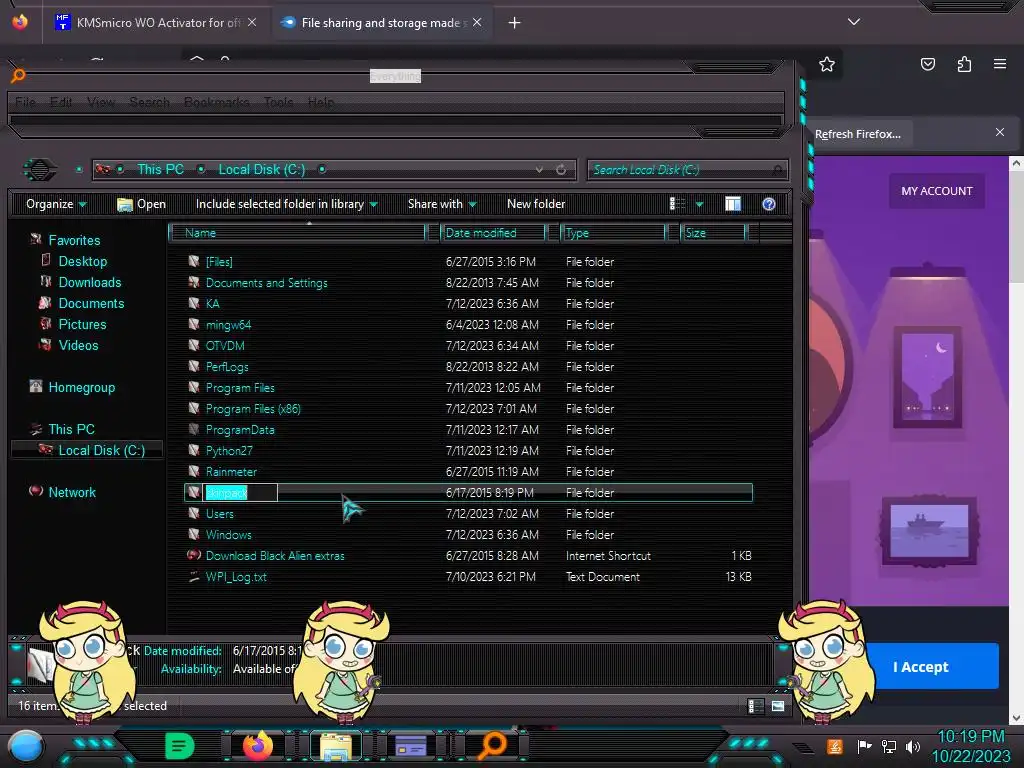Open a new Firefox tab
This screenshot has height=768, width=1024.
(514, 22)
